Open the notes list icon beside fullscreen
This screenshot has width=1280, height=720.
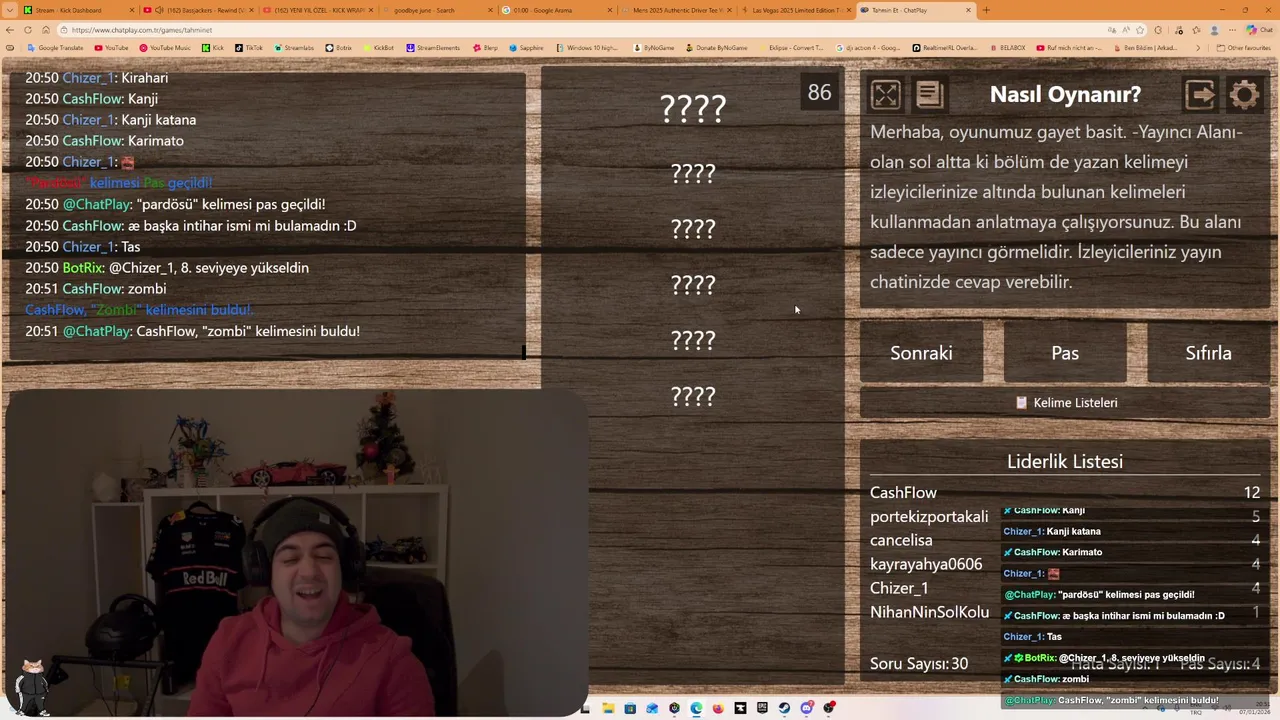[x=929, y=95]
